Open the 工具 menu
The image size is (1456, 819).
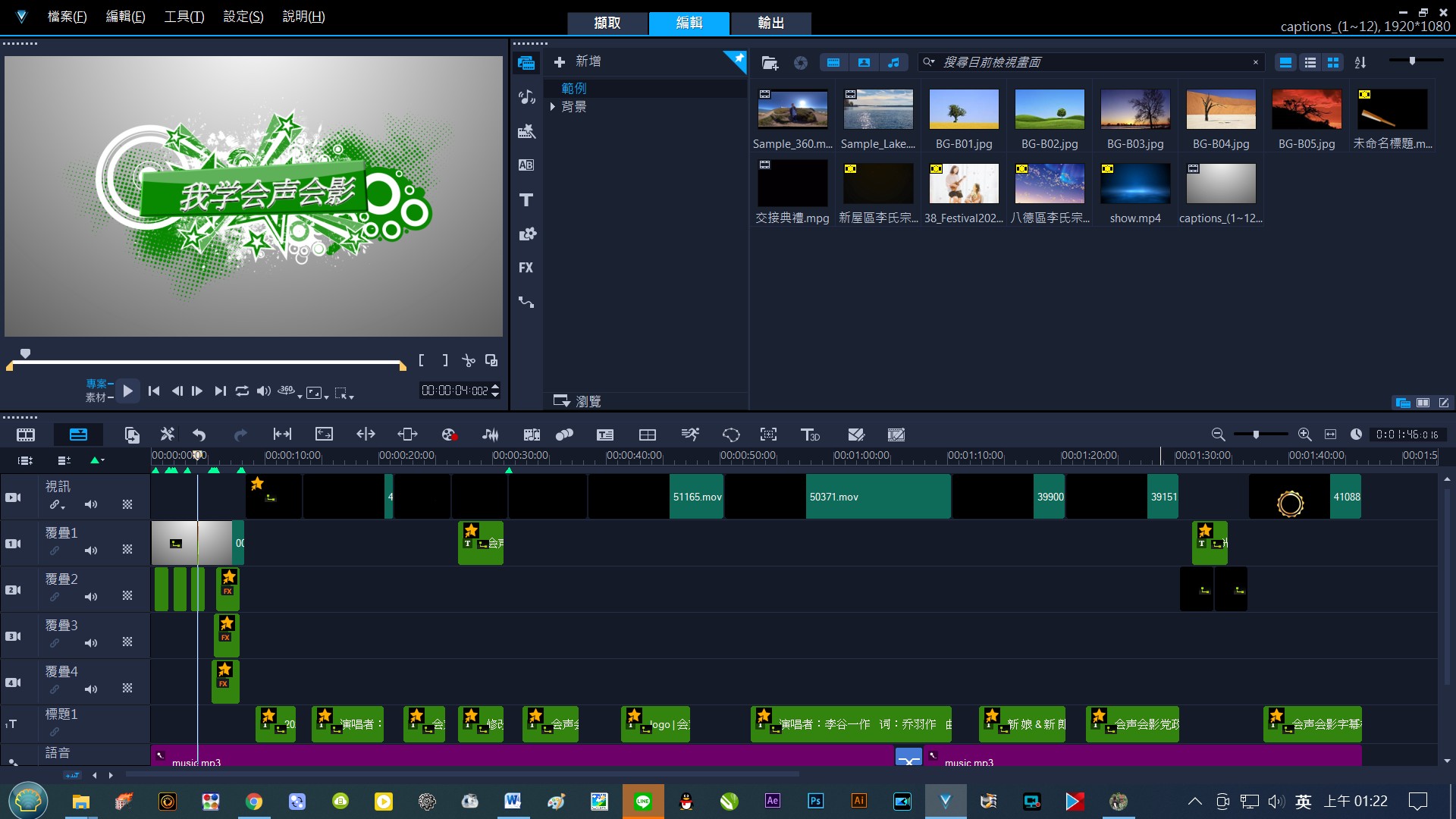tap(184, 17)
